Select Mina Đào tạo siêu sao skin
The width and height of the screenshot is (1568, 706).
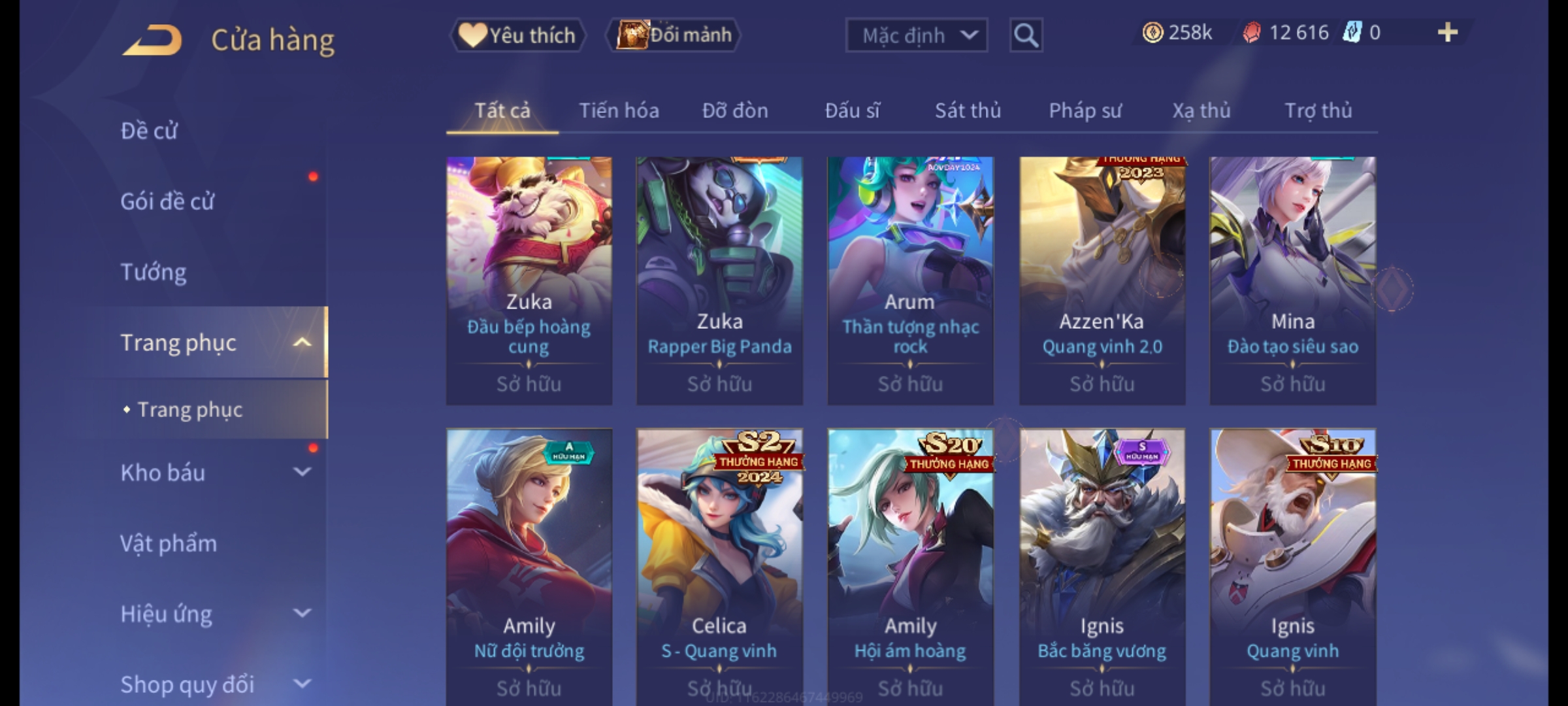click(1293, 280)
